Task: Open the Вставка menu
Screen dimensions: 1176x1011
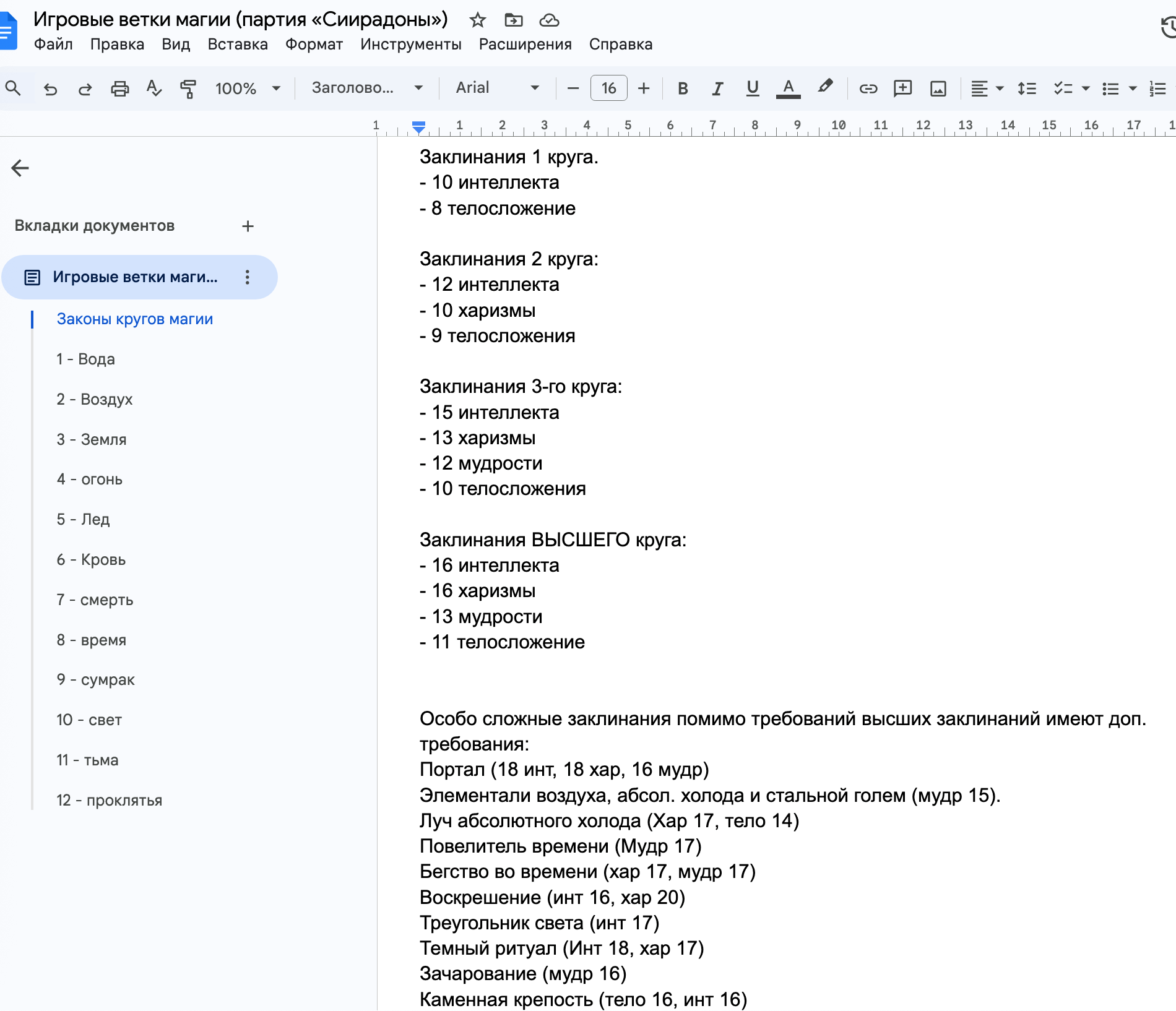Action: 237,45
